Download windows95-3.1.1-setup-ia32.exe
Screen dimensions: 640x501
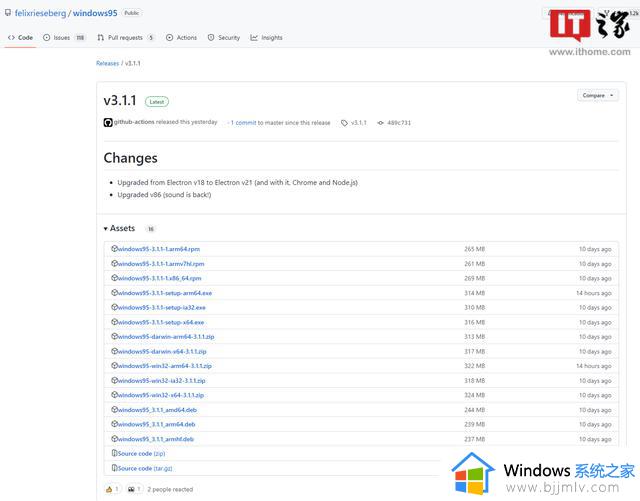click(x=161, y=307)
